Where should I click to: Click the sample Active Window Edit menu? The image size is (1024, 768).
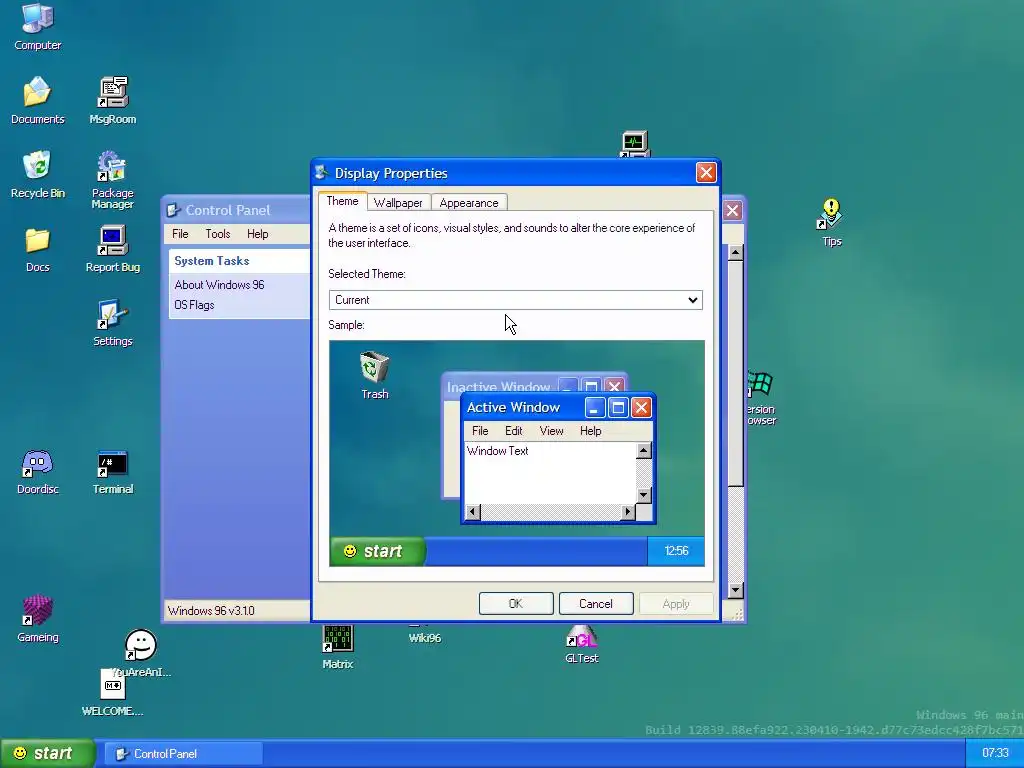tap(514, 431)
